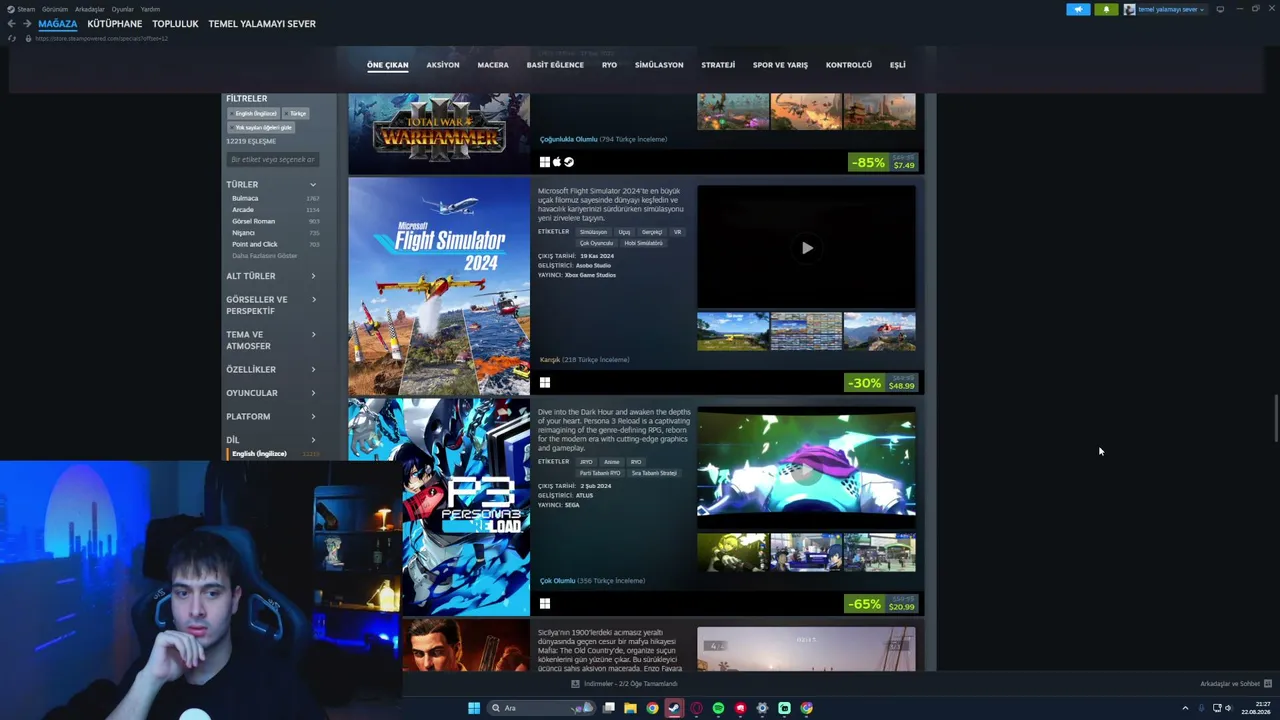Click the Windows platform icon under Flight Simulator
The height and width of the screenshot is (720, 1280).
point(545,382)
